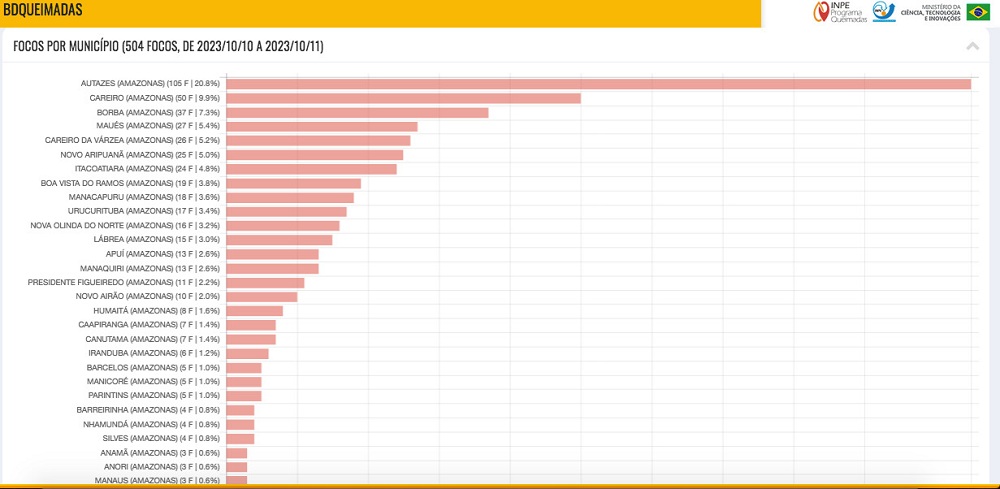1000x489 pixels.
Task: Click the Focos por Município panel title
Action: [x=168, y=46]
